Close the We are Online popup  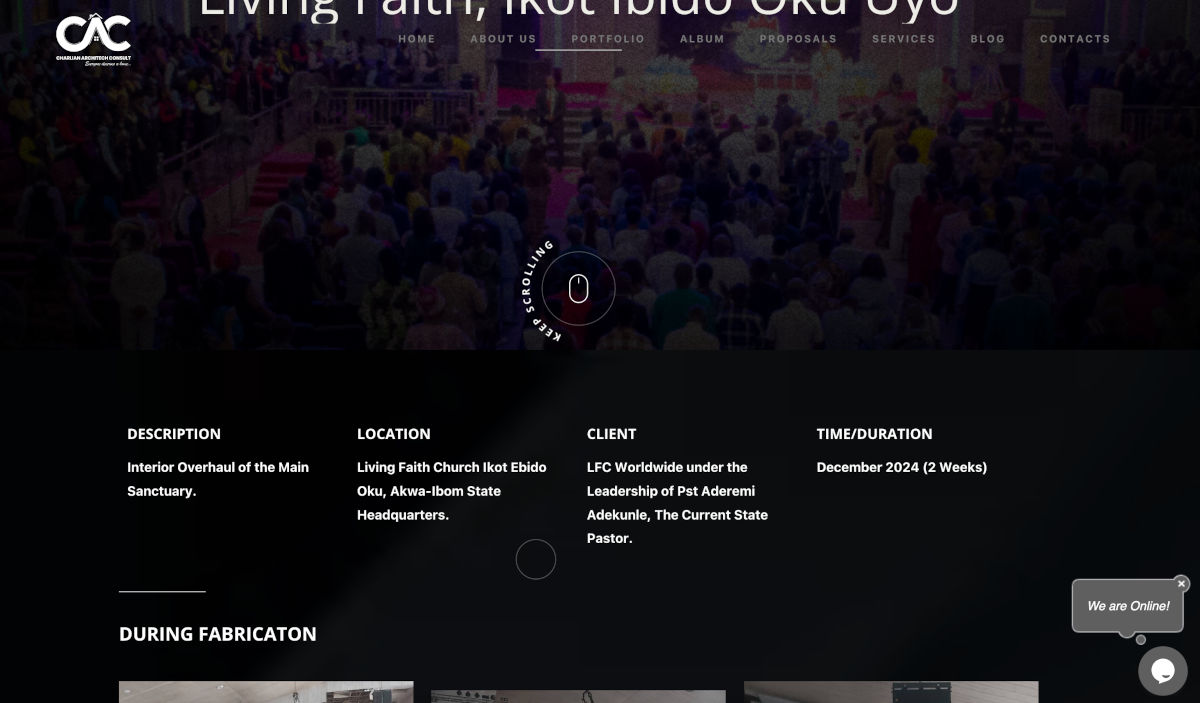coord(1181,583)
